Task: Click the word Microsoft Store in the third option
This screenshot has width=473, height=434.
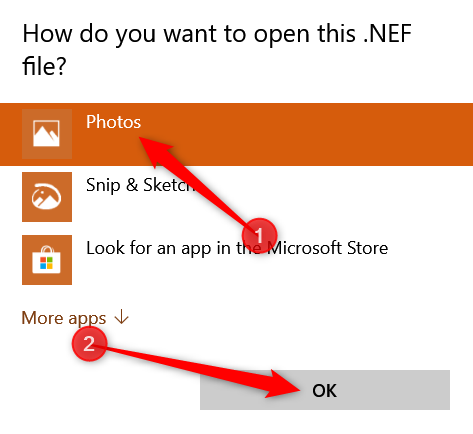Action: (328, 248)
